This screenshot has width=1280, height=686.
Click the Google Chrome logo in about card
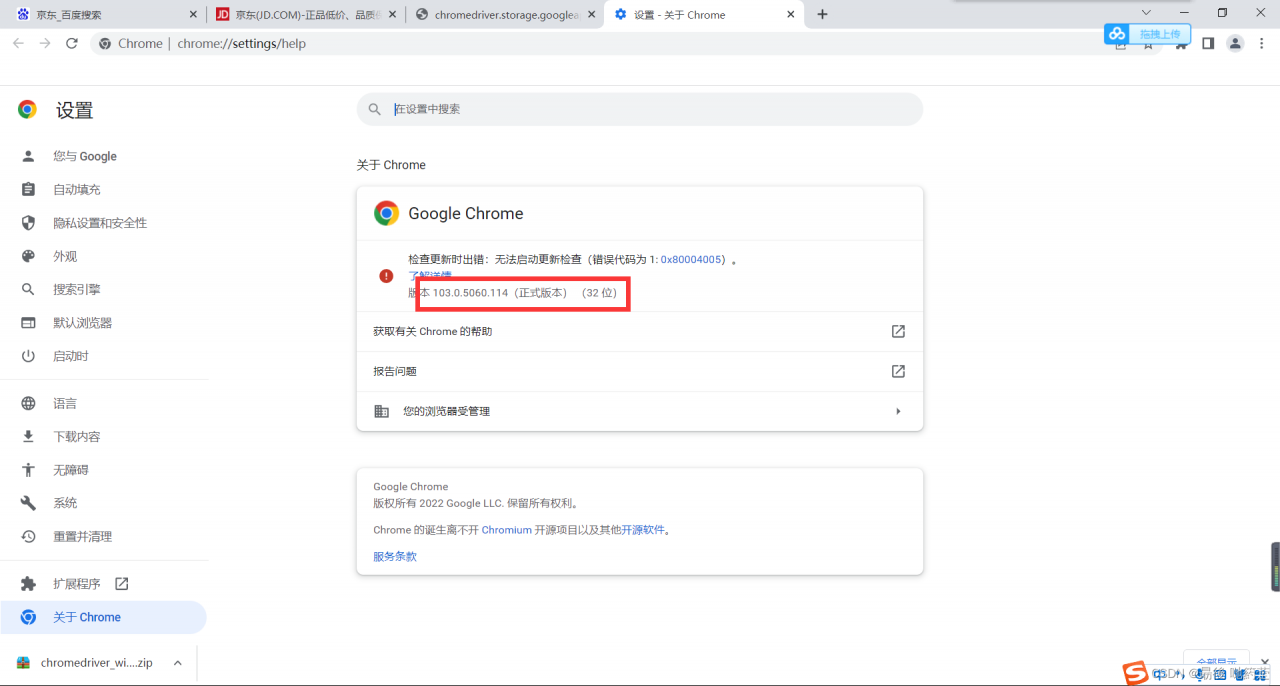386,213
